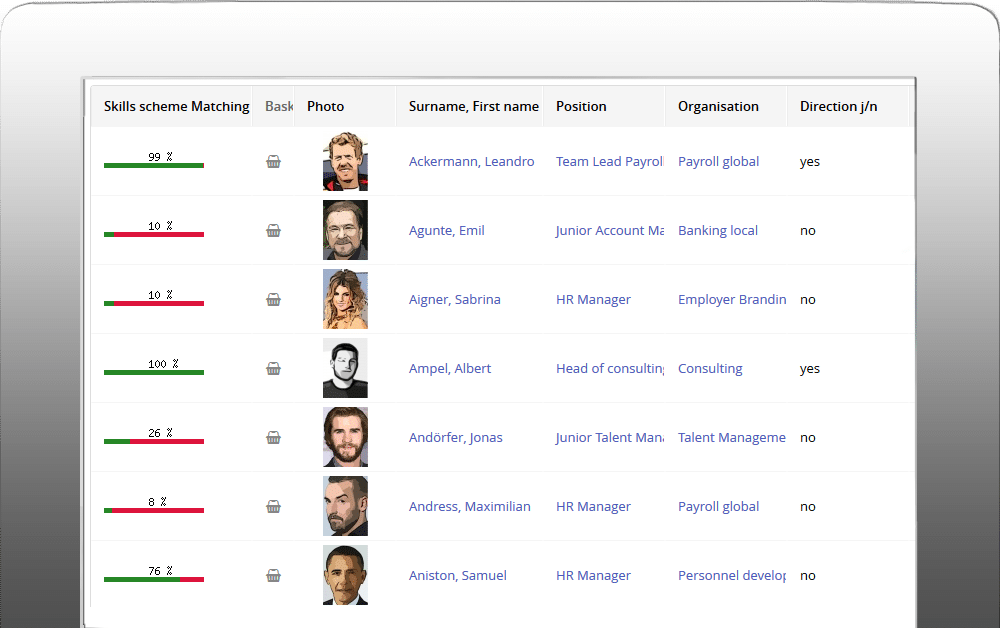Open Andress, Maximilian's profile photo
The width and height of the screenshot is (1000, 628).
coord(345,506)
